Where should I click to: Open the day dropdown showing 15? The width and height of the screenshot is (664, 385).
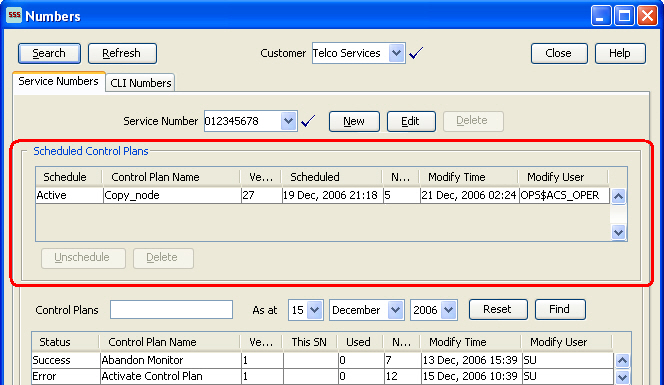pyautogui.click(x=315, y=310)
